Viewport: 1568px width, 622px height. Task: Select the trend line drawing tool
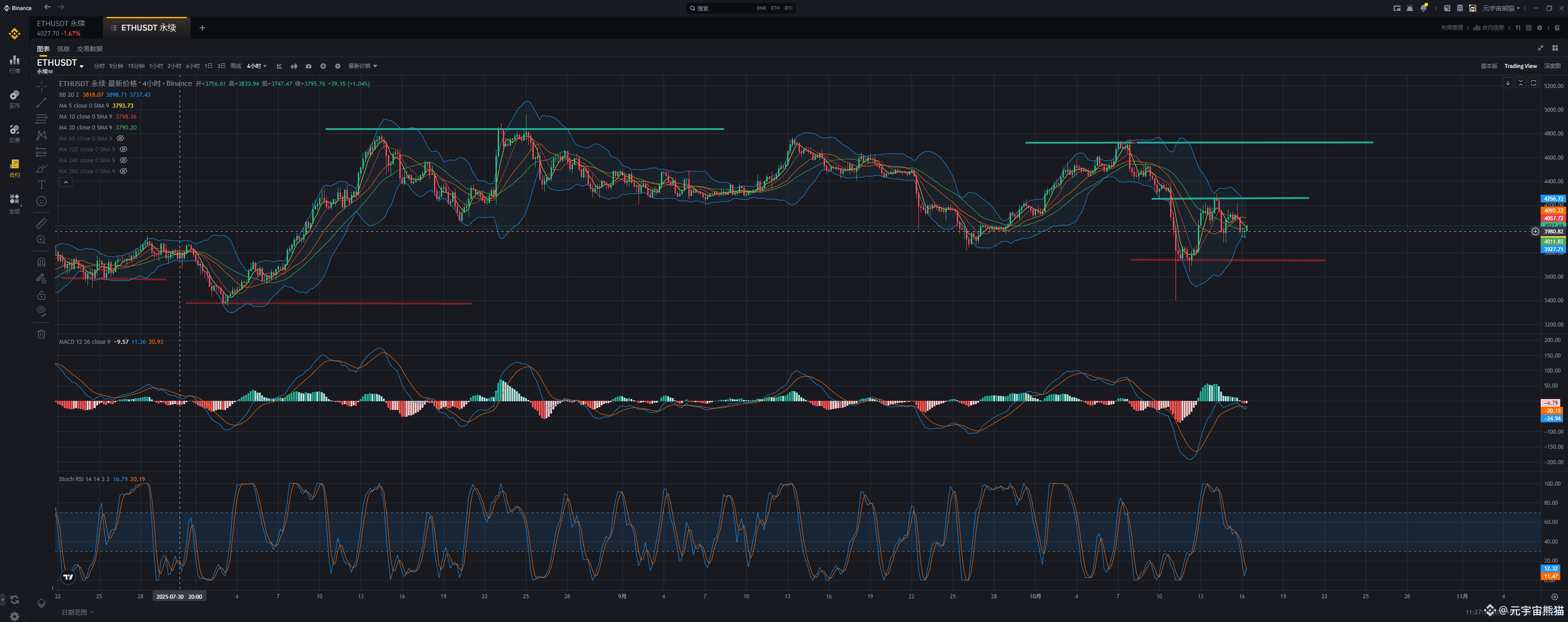tap(41, 102)
